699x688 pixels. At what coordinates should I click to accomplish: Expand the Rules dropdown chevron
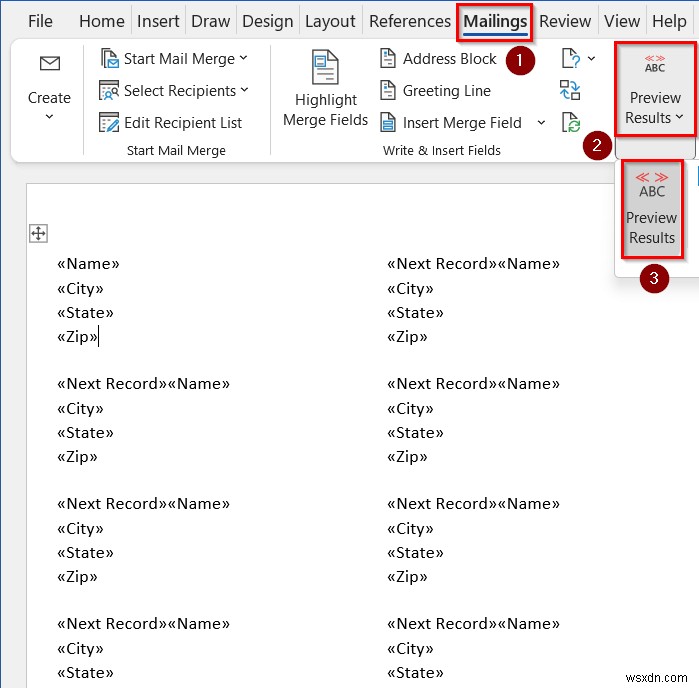[x=591, y=58]
